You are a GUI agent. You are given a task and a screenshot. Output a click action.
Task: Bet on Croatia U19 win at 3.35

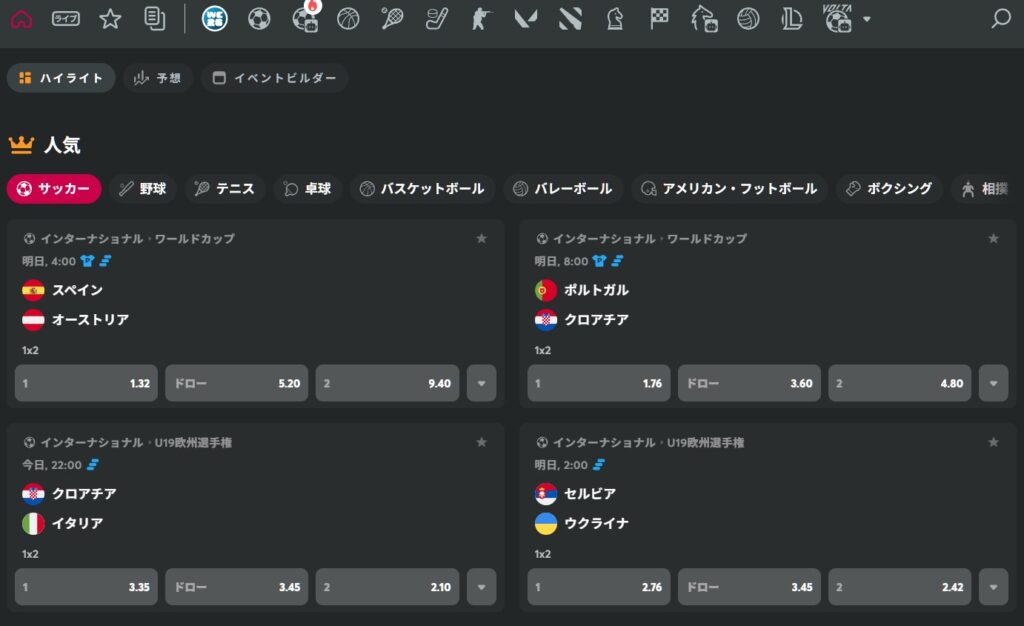point(86,587)
